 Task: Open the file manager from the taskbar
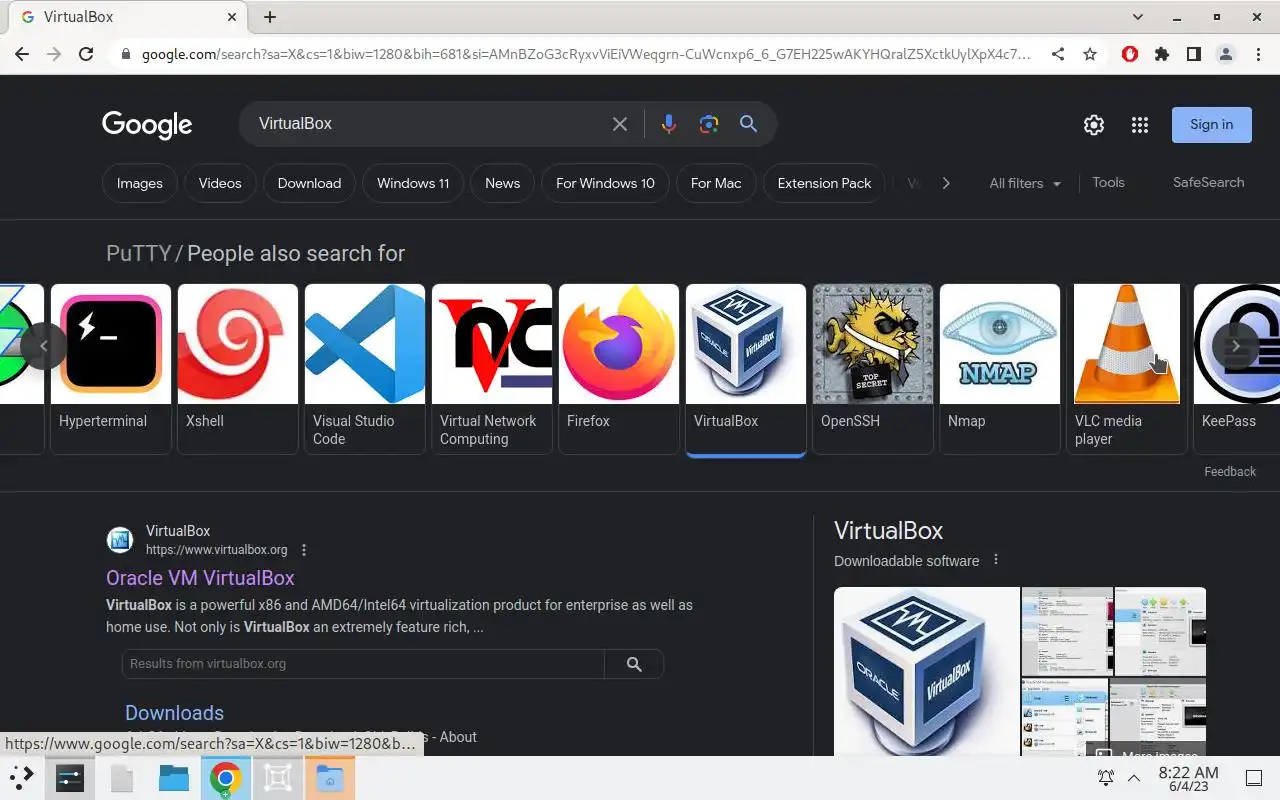pyautogui.click(x=174, y=777)
